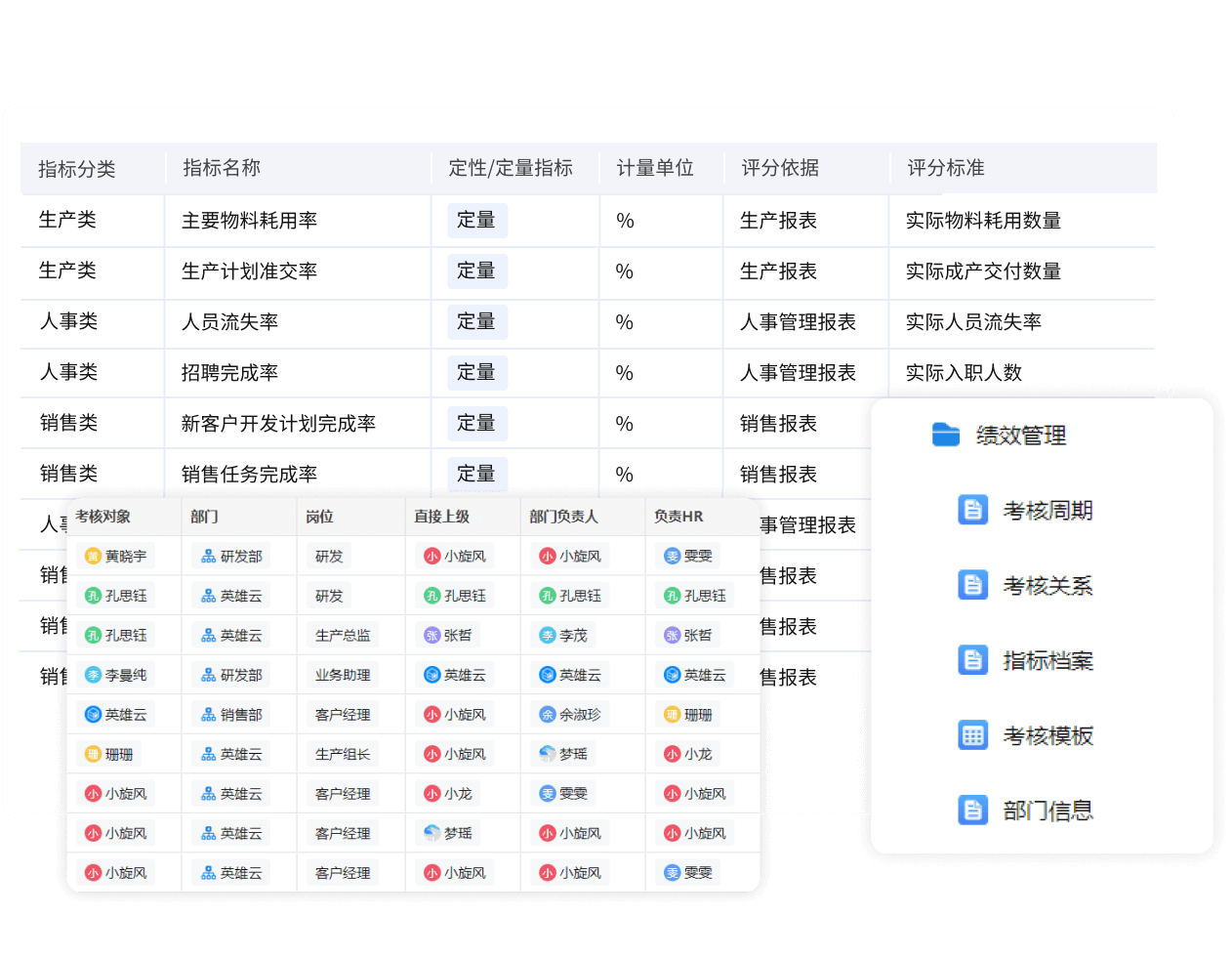The image size is (1232, 957).
Task: Click the 考核对象 column header
Action: [103, 517]
